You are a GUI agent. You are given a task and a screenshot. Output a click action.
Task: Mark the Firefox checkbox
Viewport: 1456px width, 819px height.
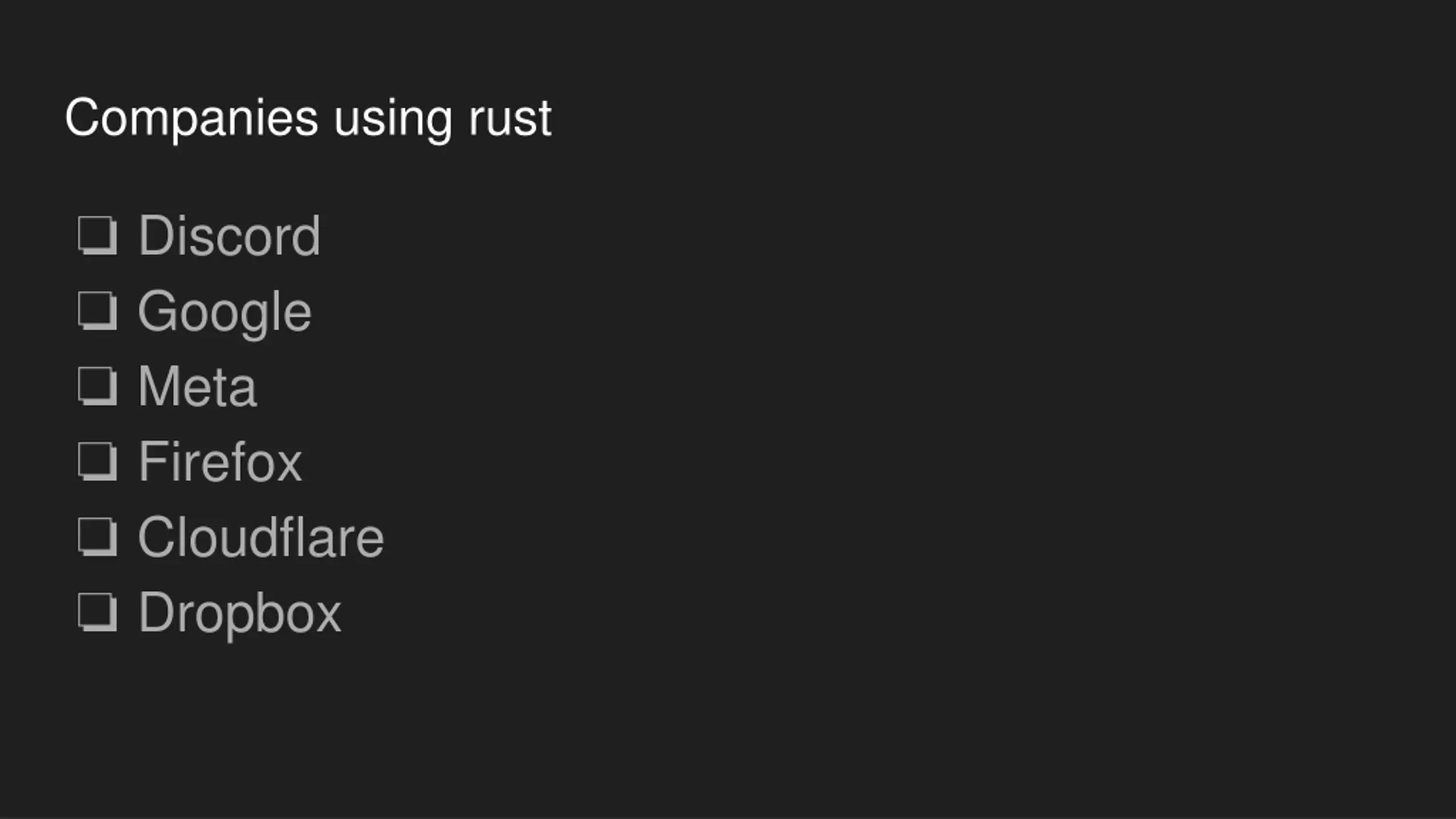97,461
